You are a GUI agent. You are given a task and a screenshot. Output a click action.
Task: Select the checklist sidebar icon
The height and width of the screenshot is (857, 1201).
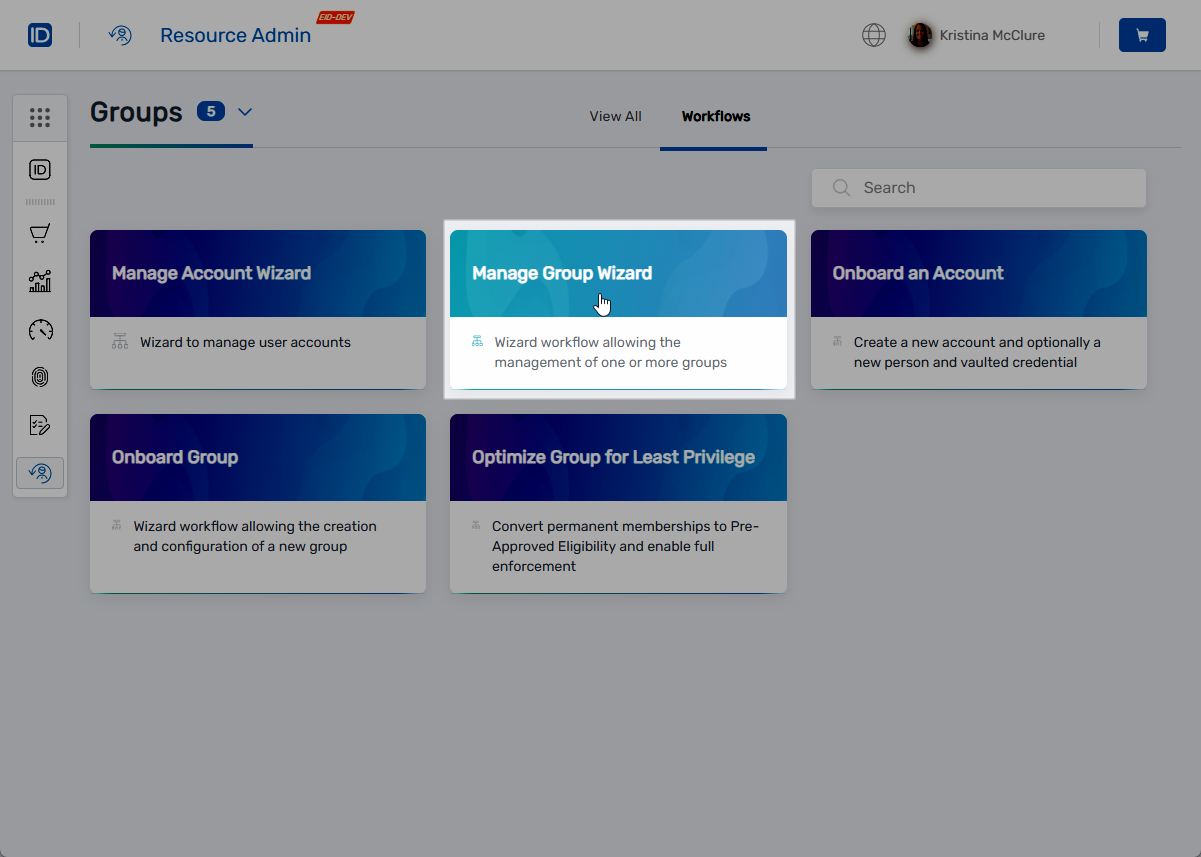pyautogui.click(x=40, y=424)
